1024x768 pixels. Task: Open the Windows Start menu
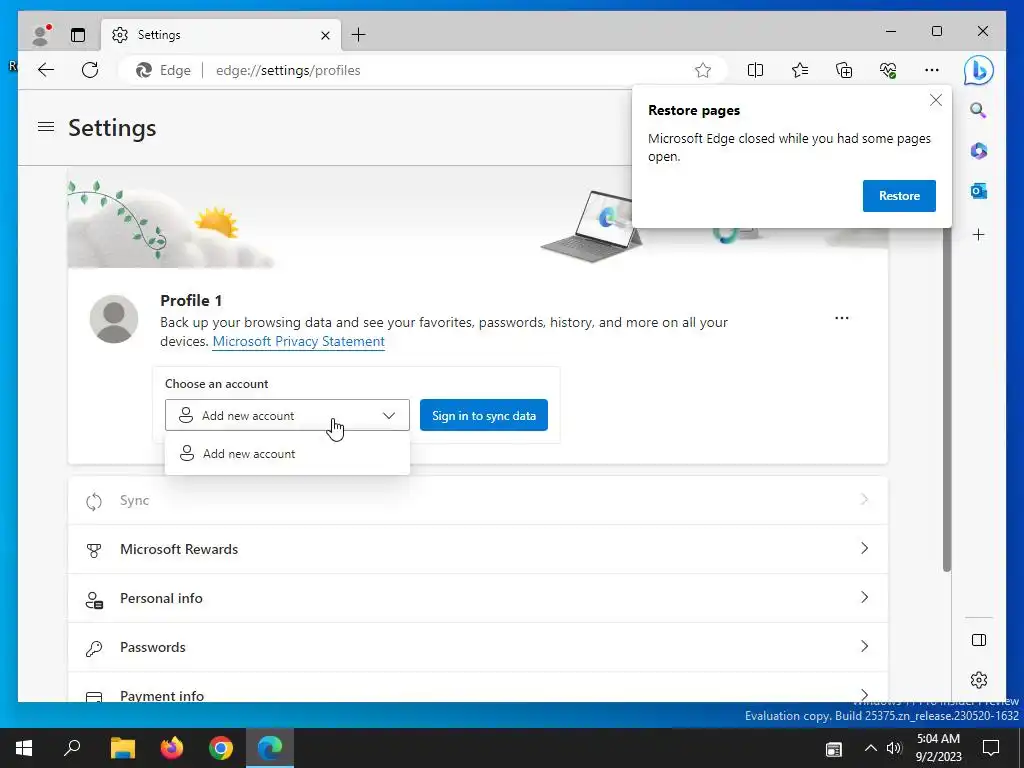24,748
